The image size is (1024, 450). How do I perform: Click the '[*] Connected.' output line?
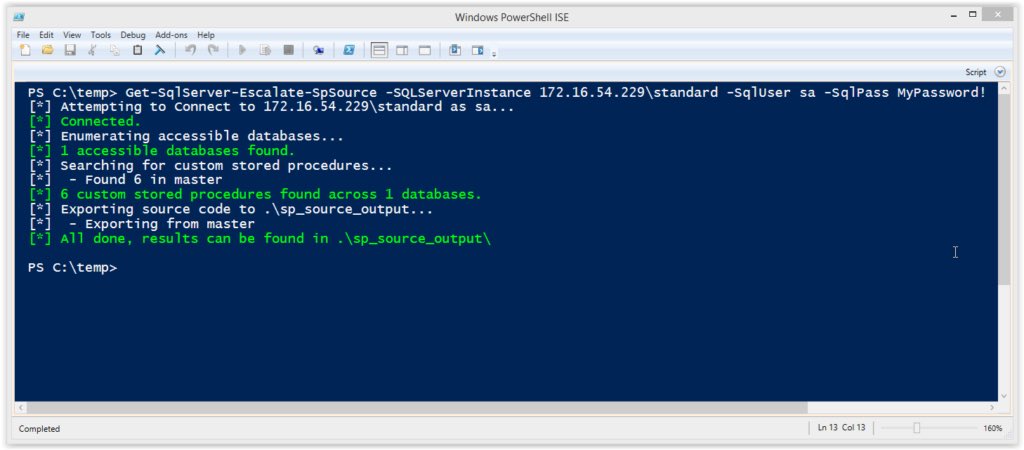point(86,121)
